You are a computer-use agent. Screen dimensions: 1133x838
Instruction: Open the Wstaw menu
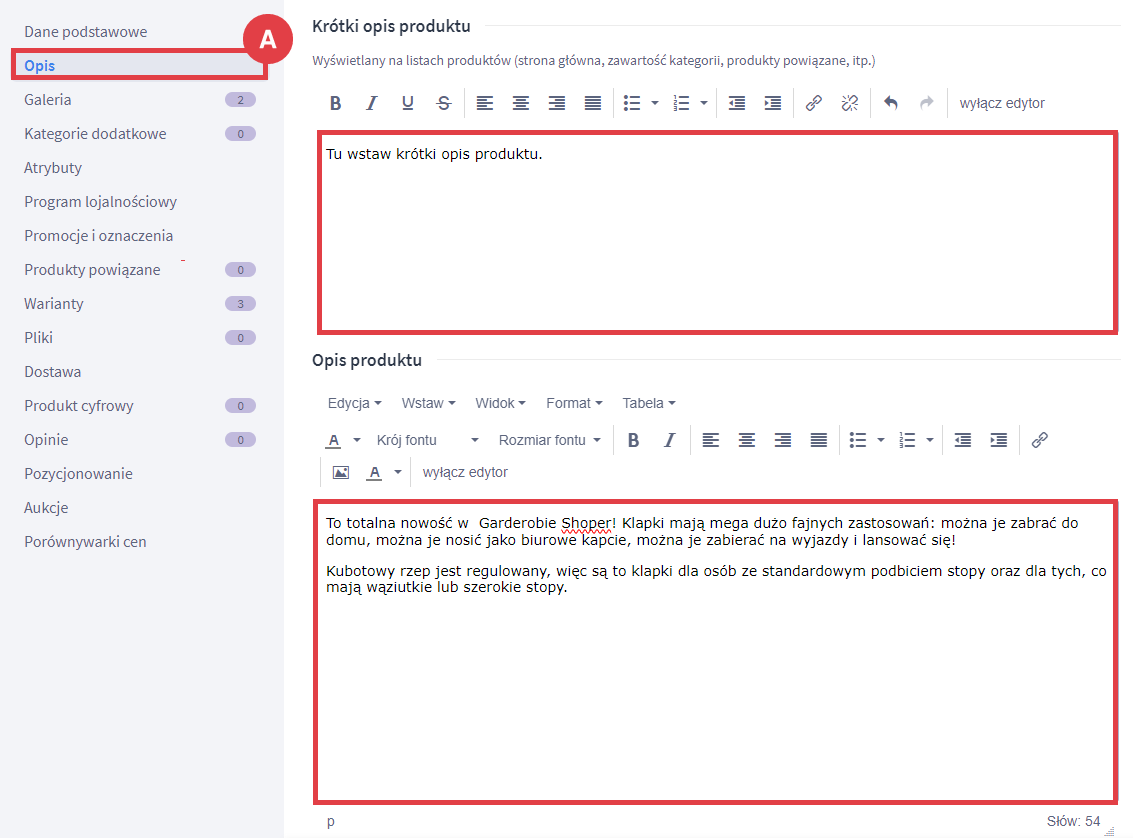click(x=428, y=403)
